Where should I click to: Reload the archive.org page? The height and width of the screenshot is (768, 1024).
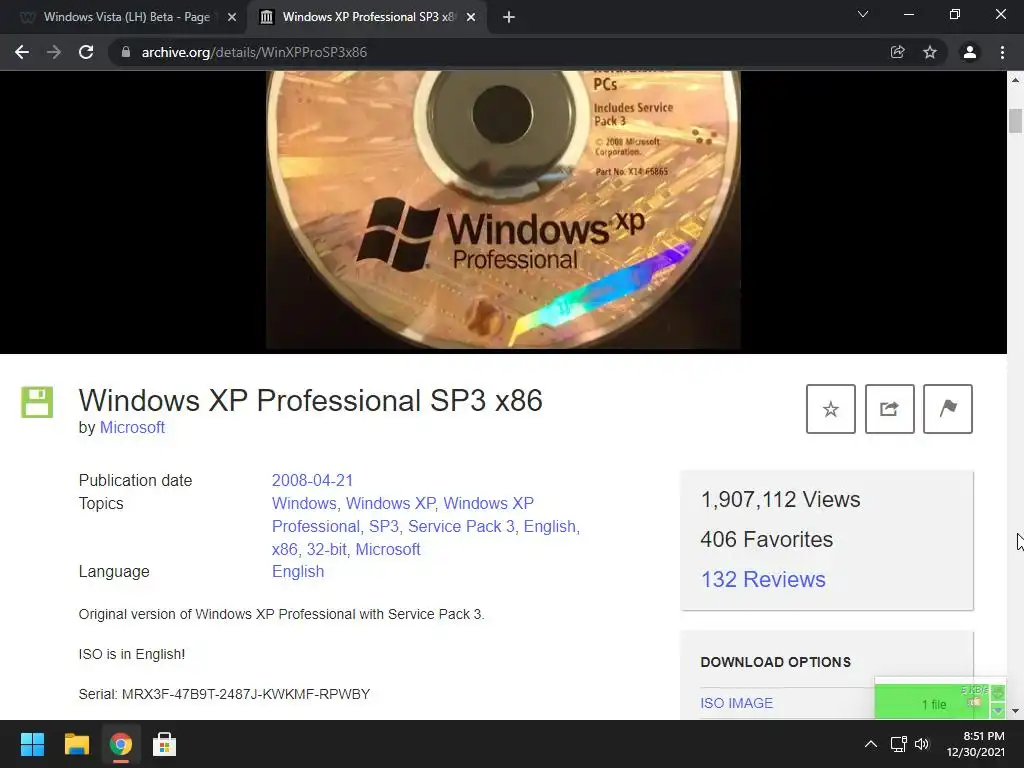[x=86, y=52]
